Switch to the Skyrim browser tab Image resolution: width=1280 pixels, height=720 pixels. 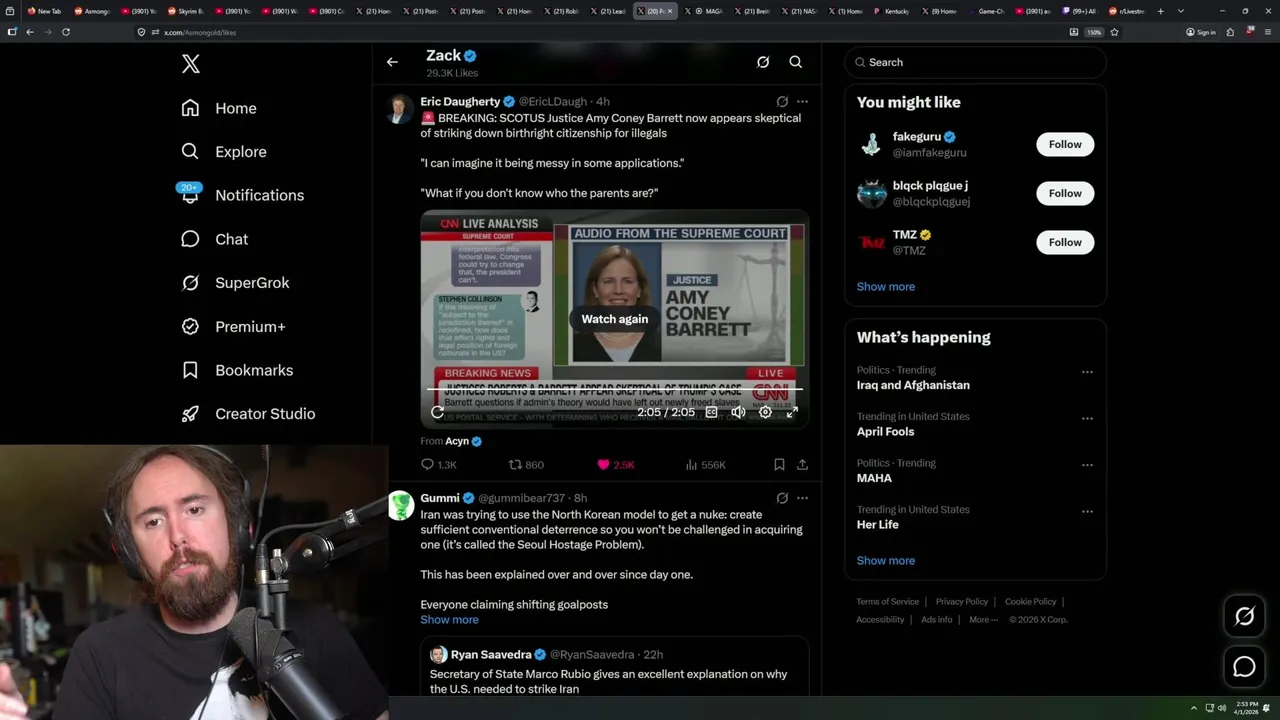coord(186,11)
